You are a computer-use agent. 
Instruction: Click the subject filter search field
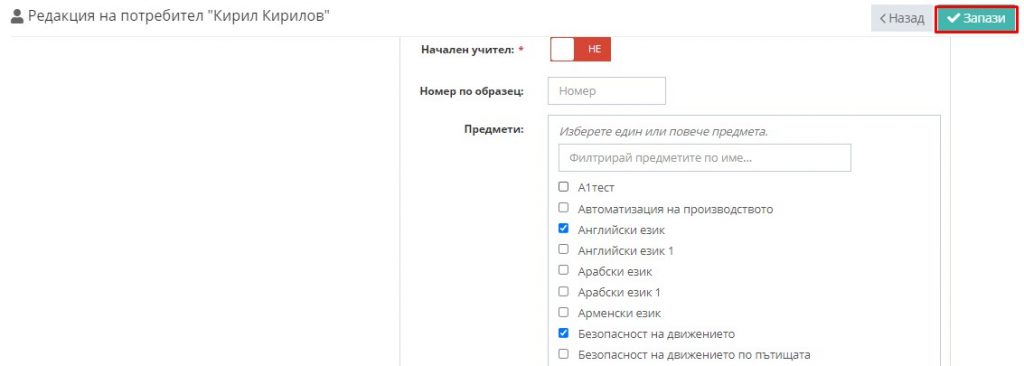[x=705, y=158]
